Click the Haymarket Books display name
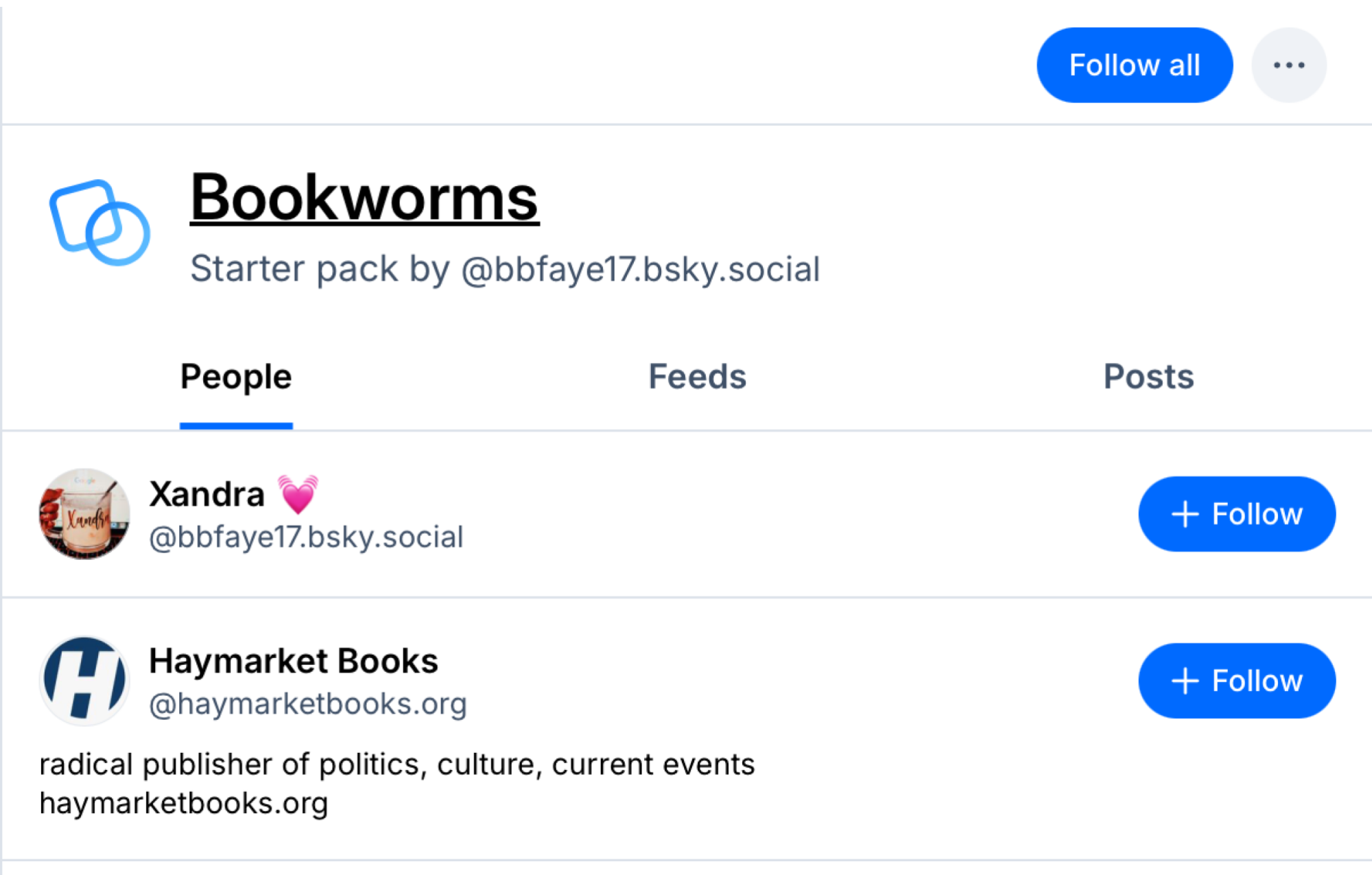The image size is (1372, 875). (x=294, y=661)
